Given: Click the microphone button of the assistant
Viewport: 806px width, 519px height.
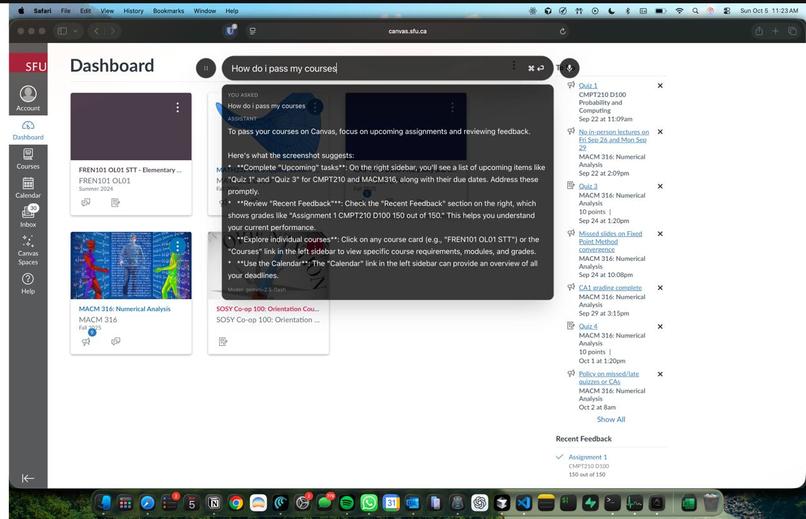Looking at the screenshot, I should click(x=569, y=68).
